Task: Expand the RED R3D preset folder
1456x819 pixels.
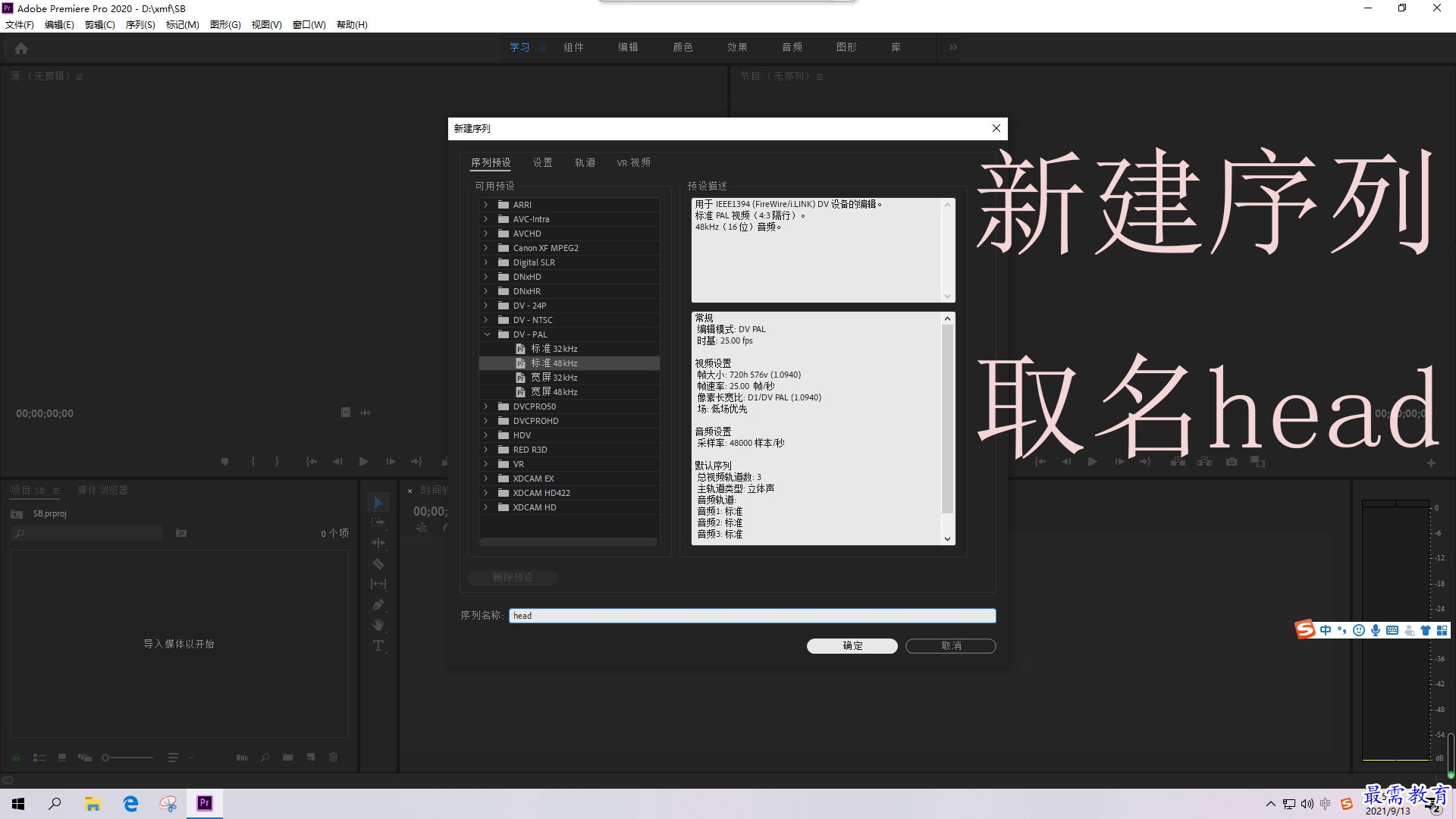Action: (486, 450)
